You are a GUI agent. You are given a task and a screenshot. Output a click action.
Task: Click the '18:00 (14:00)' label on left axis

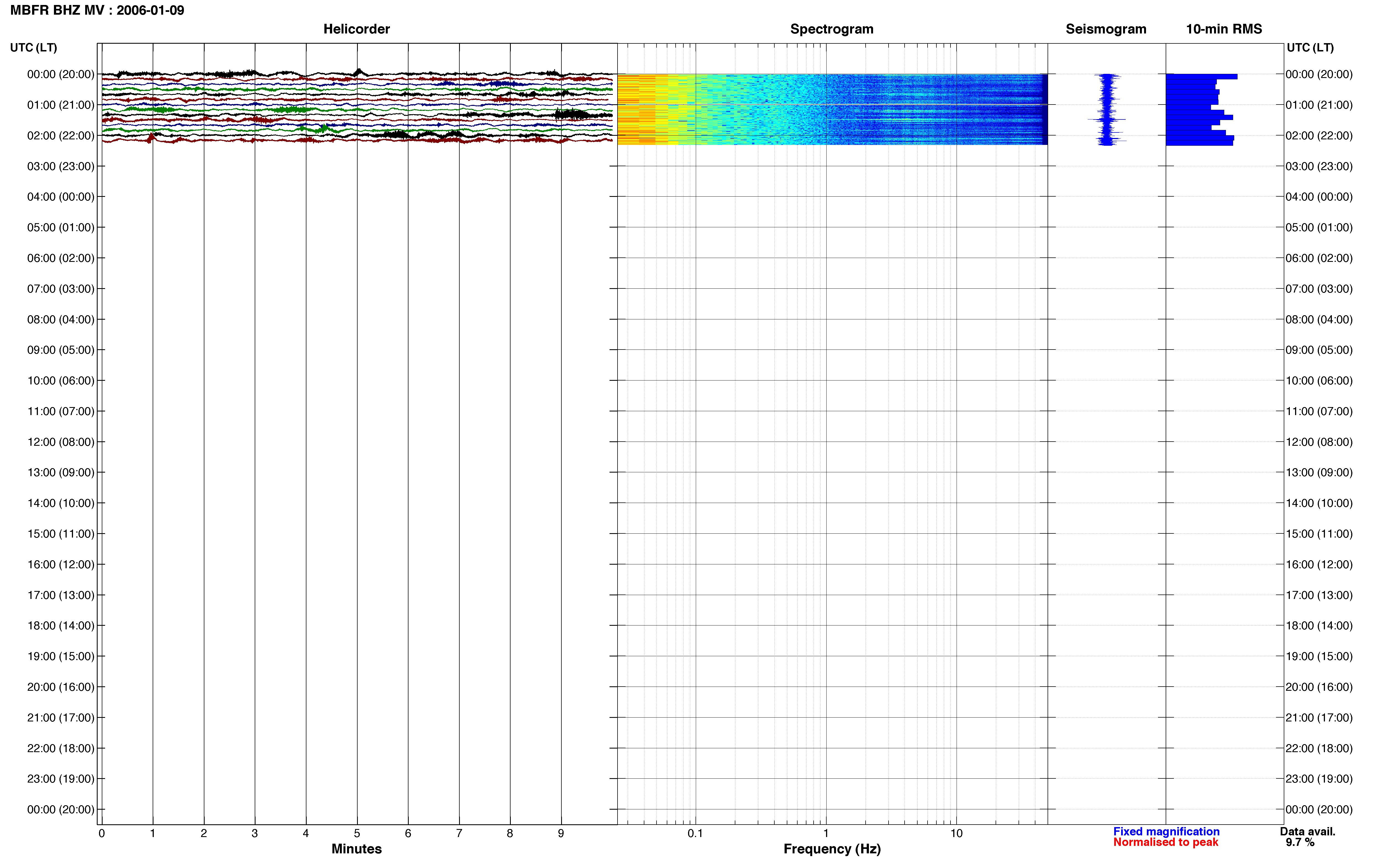click(x=61, y=626)
